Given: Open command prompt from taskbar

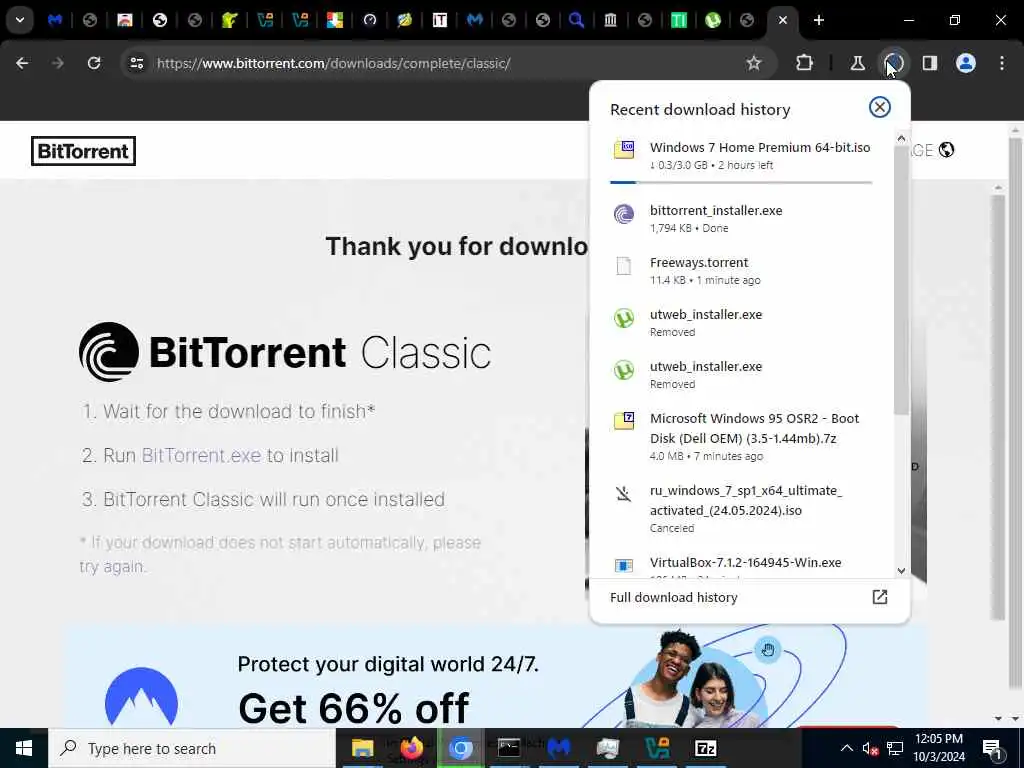Looking at the screenshot, I should pyautogui.click(x=509, y=748).
